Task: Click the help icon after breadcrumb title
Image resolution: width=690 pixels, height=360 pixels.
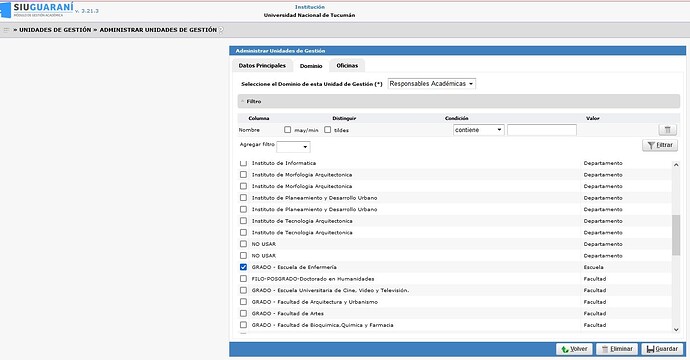Action: pyautogui.click(x=221, y=30)
